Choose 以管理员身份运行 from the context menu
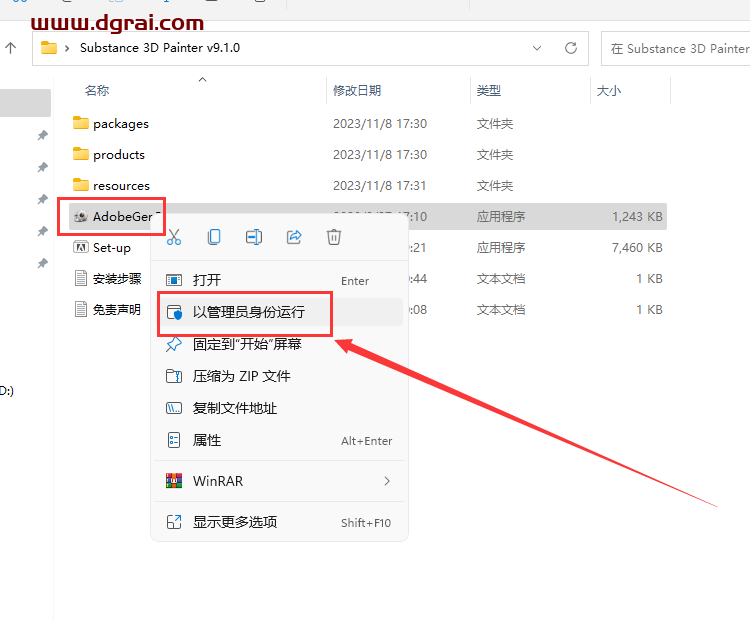 point(279,312)
